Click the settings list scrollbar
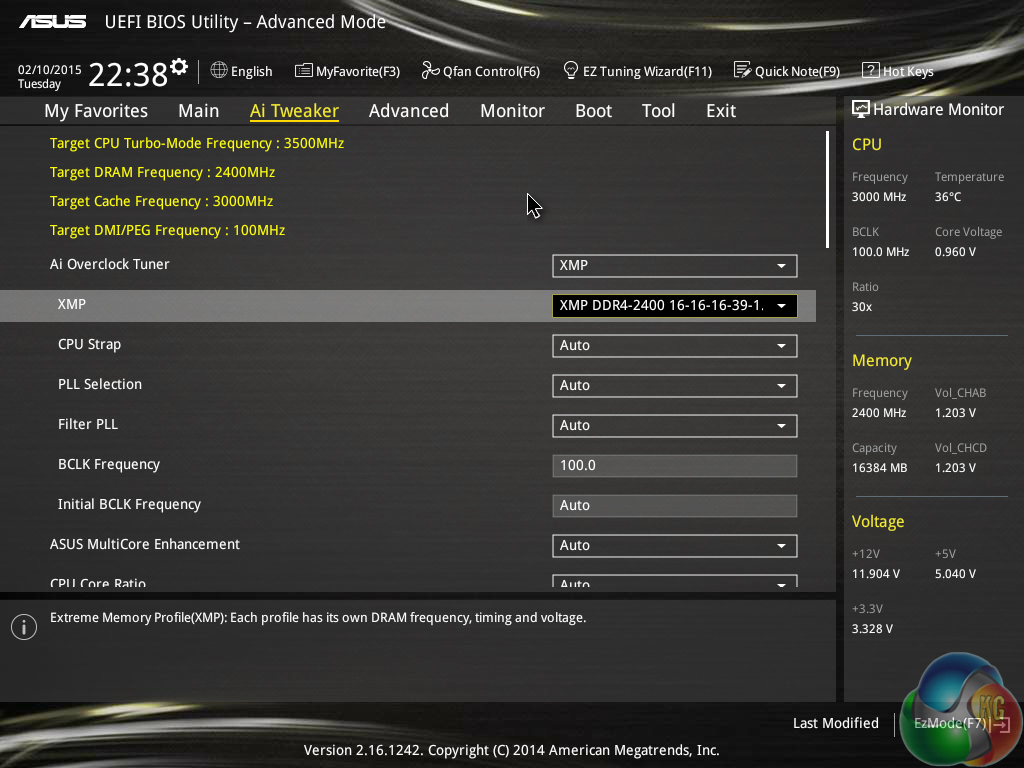 click(x=827, y=189)
